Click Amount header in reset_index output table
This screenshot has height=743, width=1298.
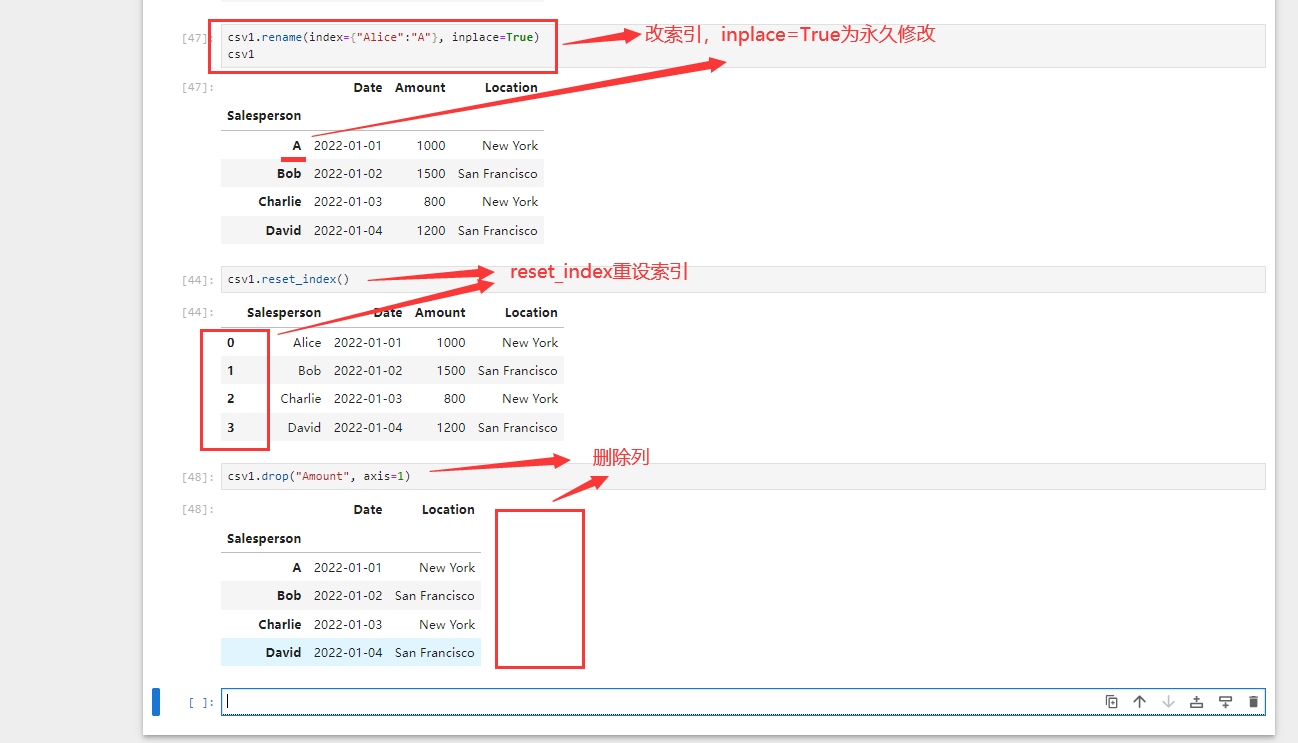click(x=440, y=312)
